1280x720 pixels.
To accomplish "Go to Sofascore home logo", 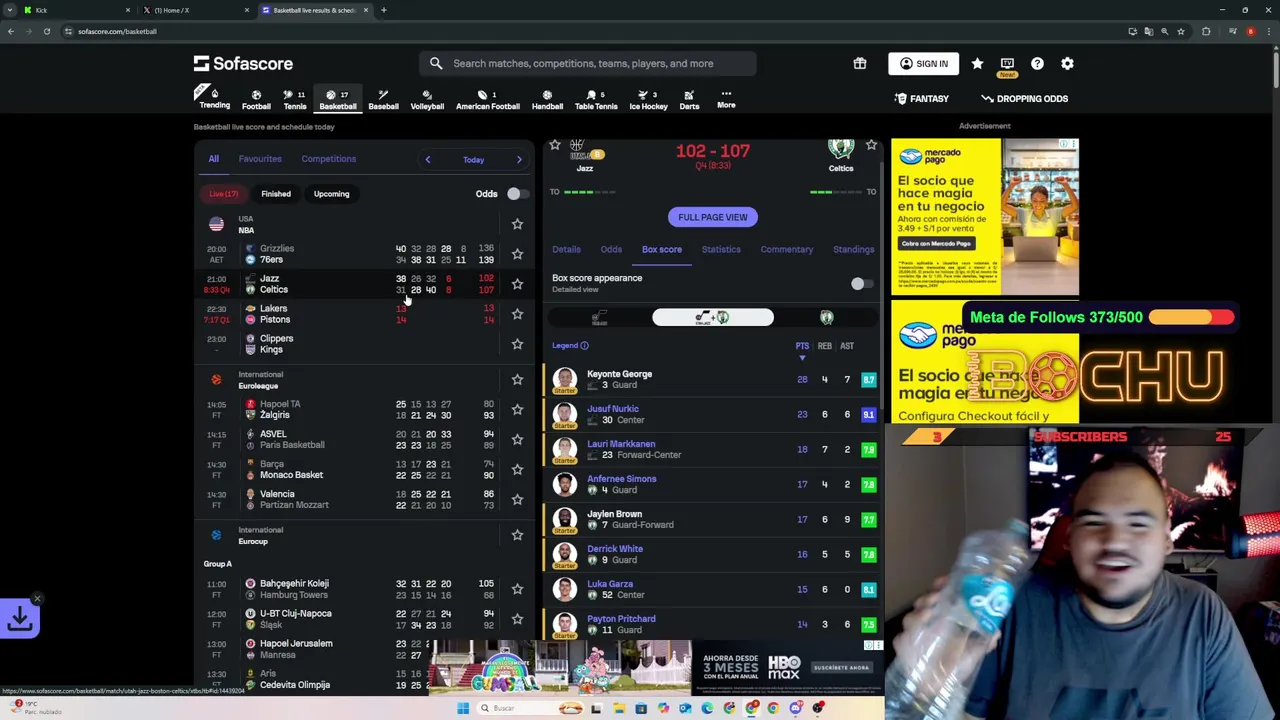I will 243,63.
